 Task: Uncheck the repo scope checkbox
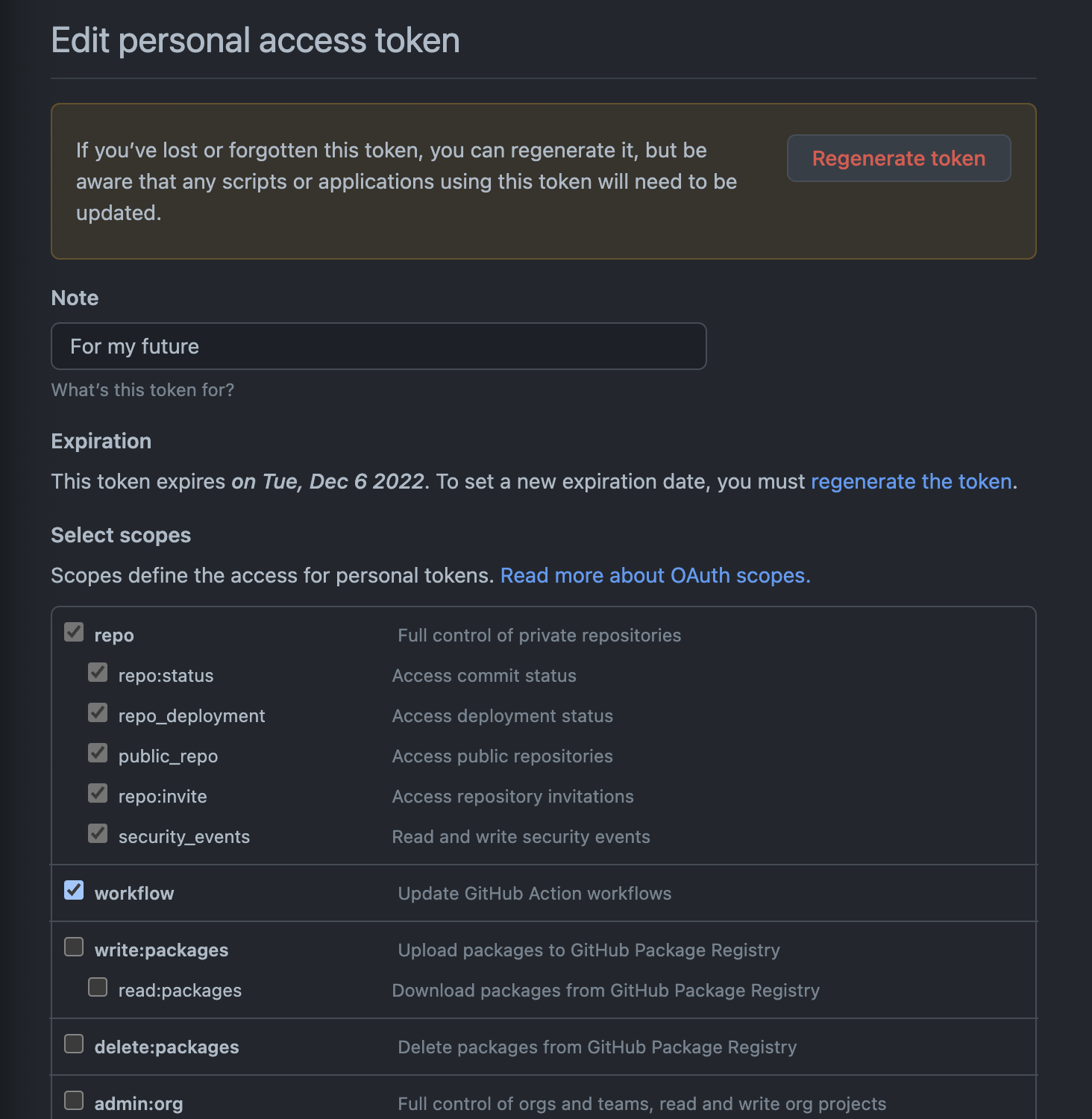(x=73, y=632)
